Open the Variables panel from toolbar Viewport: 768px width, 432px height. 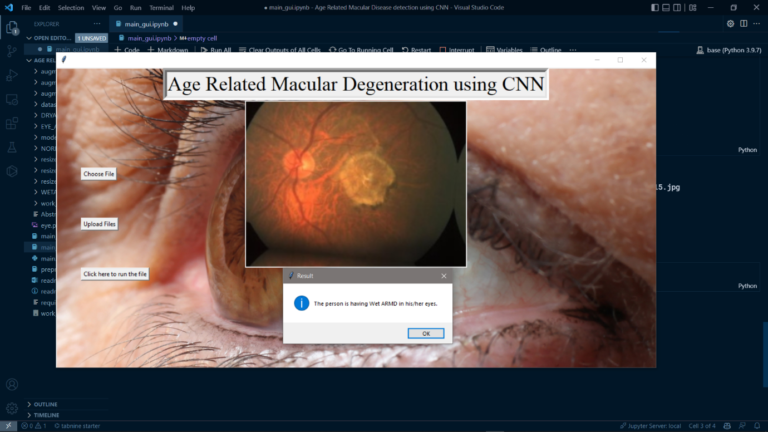pyautogui.click(x=504, y=50)
